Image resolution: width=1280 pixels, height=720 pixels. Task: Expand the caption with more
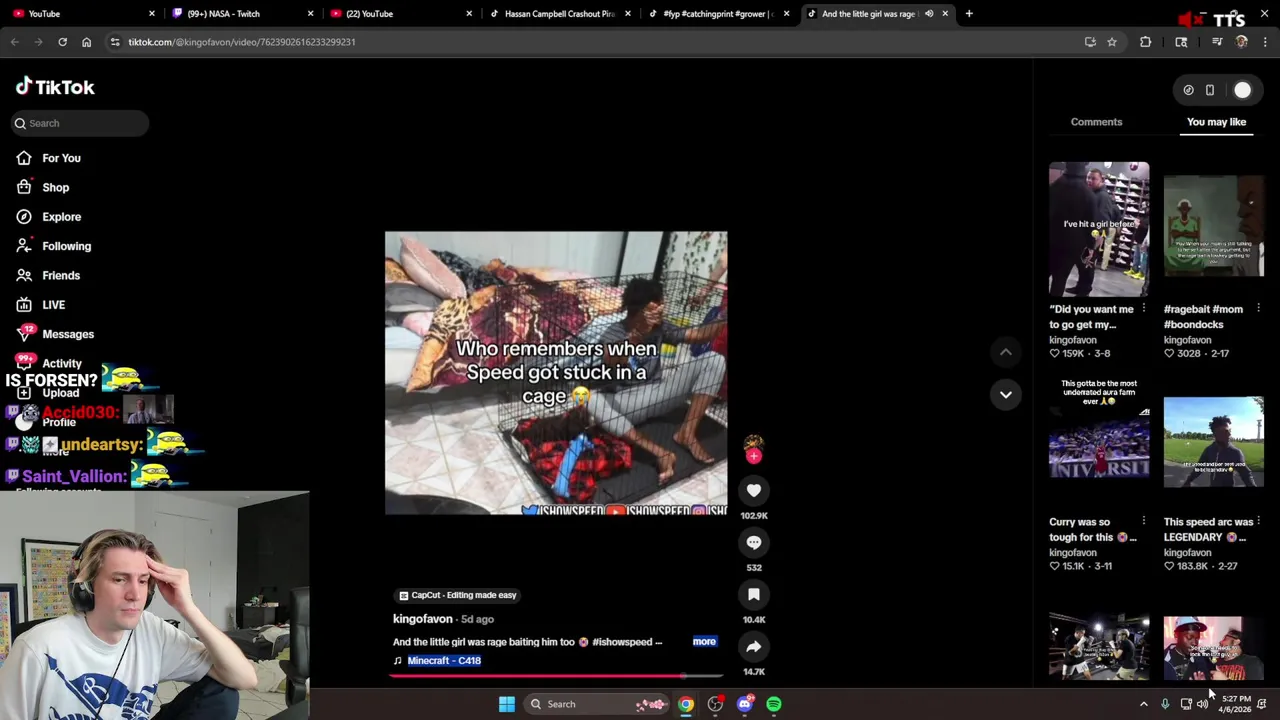(704, 642)
